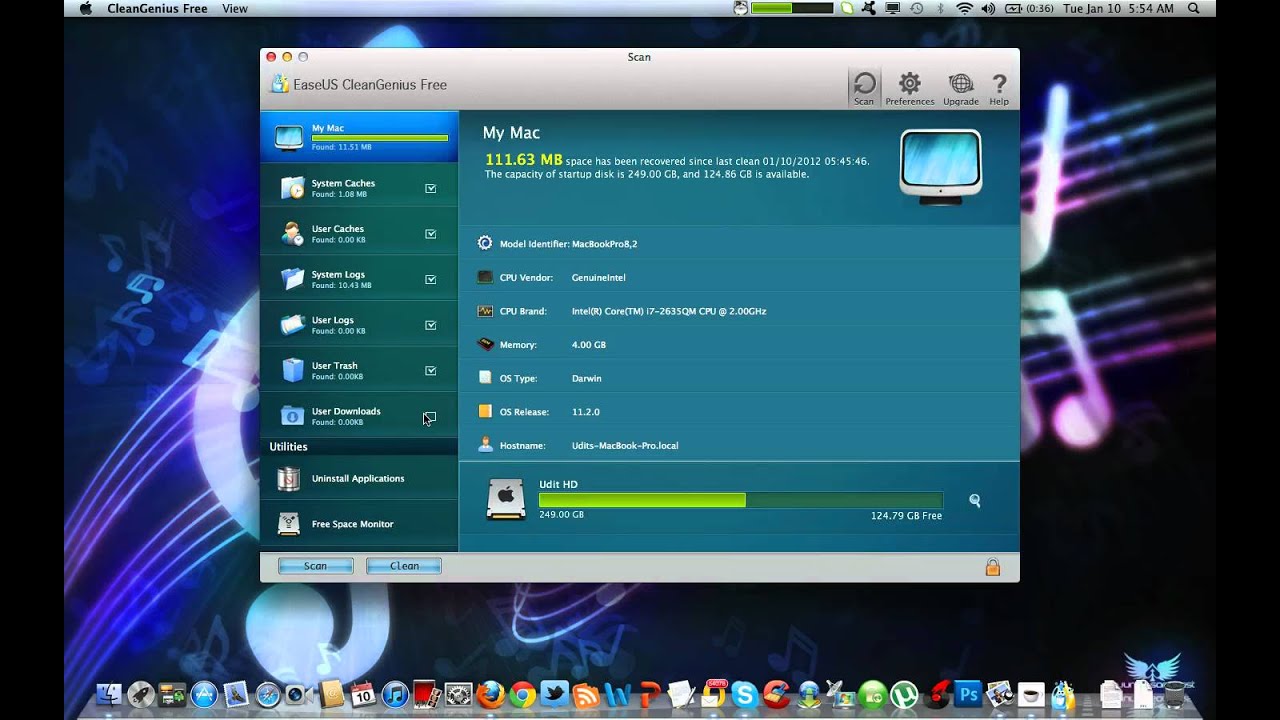1280x720 pixels.
Task: Click the Udit HD disk usage bar
Action: tap(740, 500)
